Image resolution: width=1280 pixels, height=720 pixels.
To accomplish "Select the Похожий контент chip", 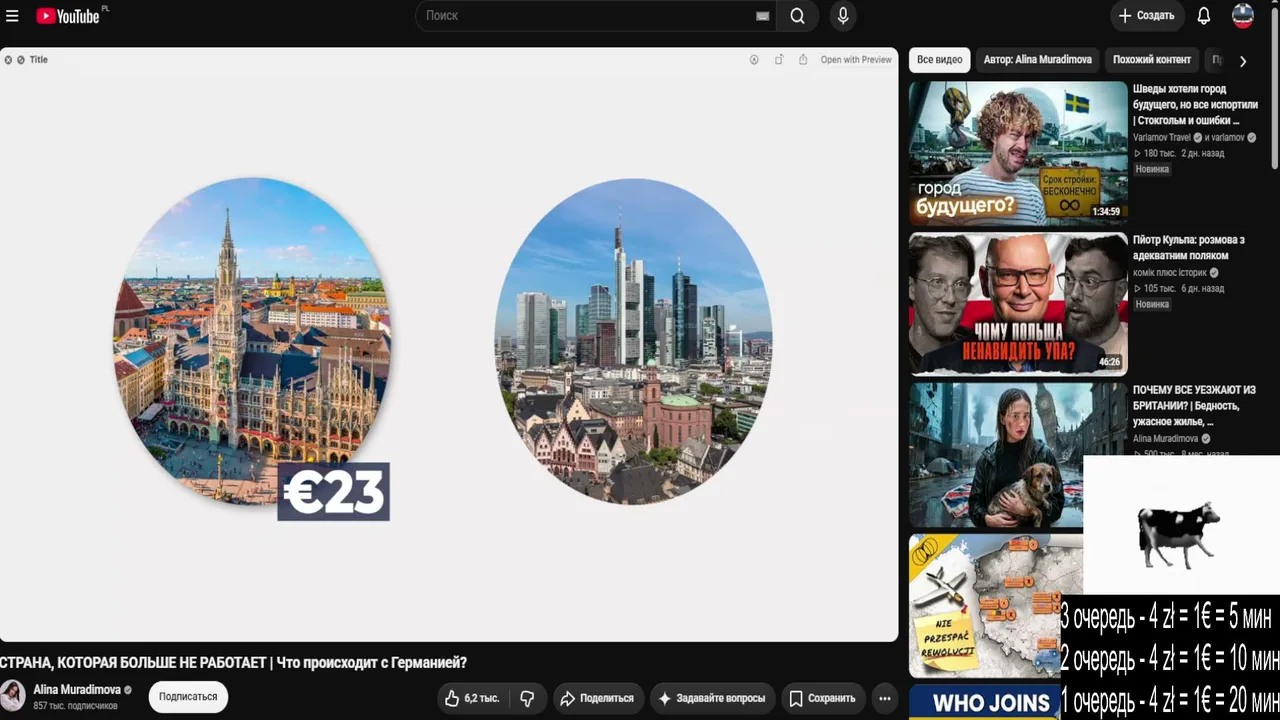I will tap(1152, 60).
